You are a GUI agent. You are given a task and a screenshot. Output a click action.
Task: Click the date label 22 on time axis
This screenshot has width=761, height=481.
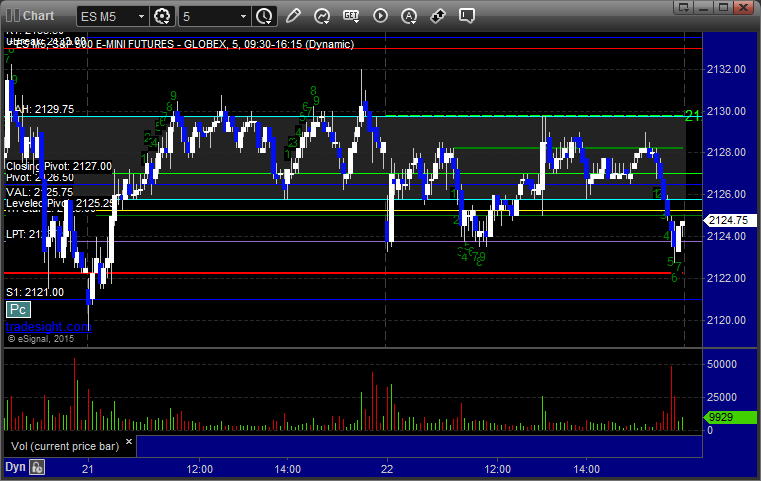pos(387,469)
